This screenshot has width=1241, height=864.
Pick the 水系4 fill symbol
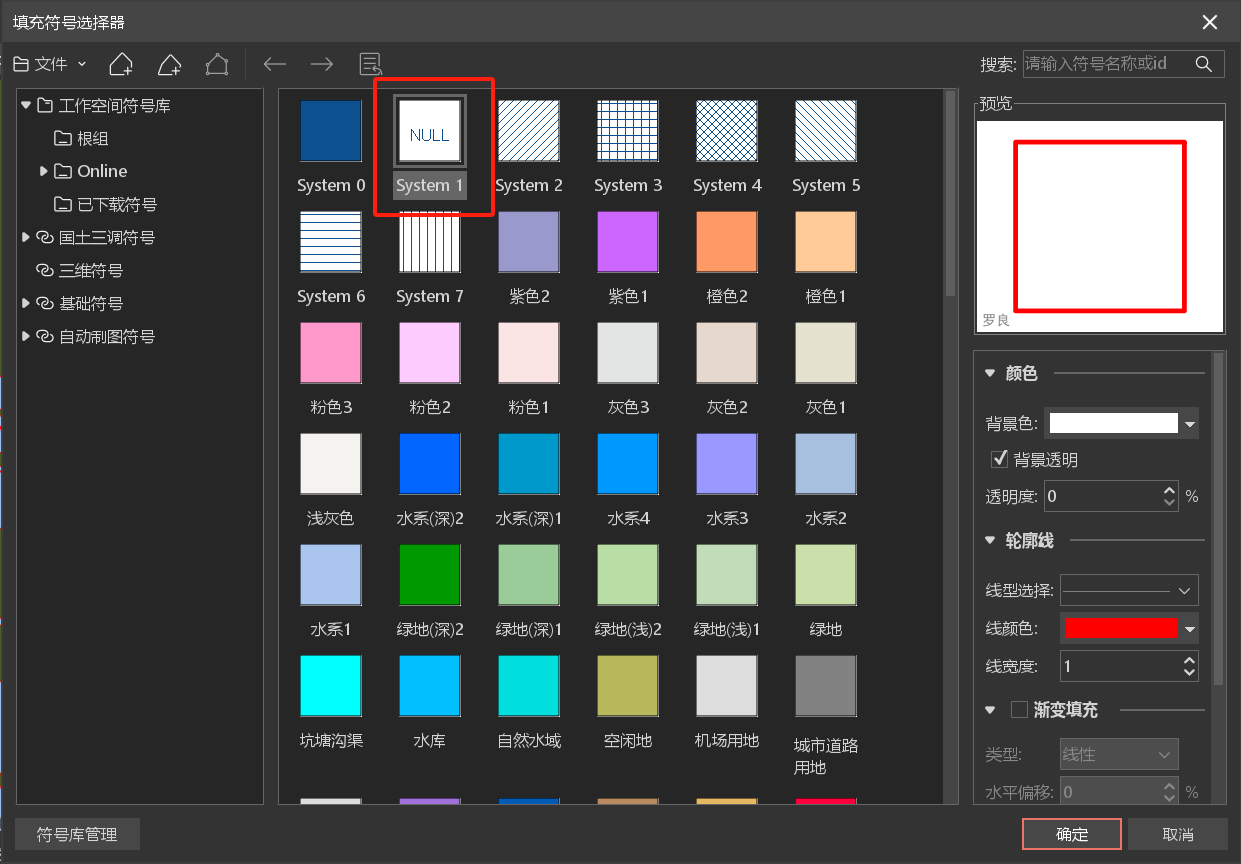click(628, 464)
